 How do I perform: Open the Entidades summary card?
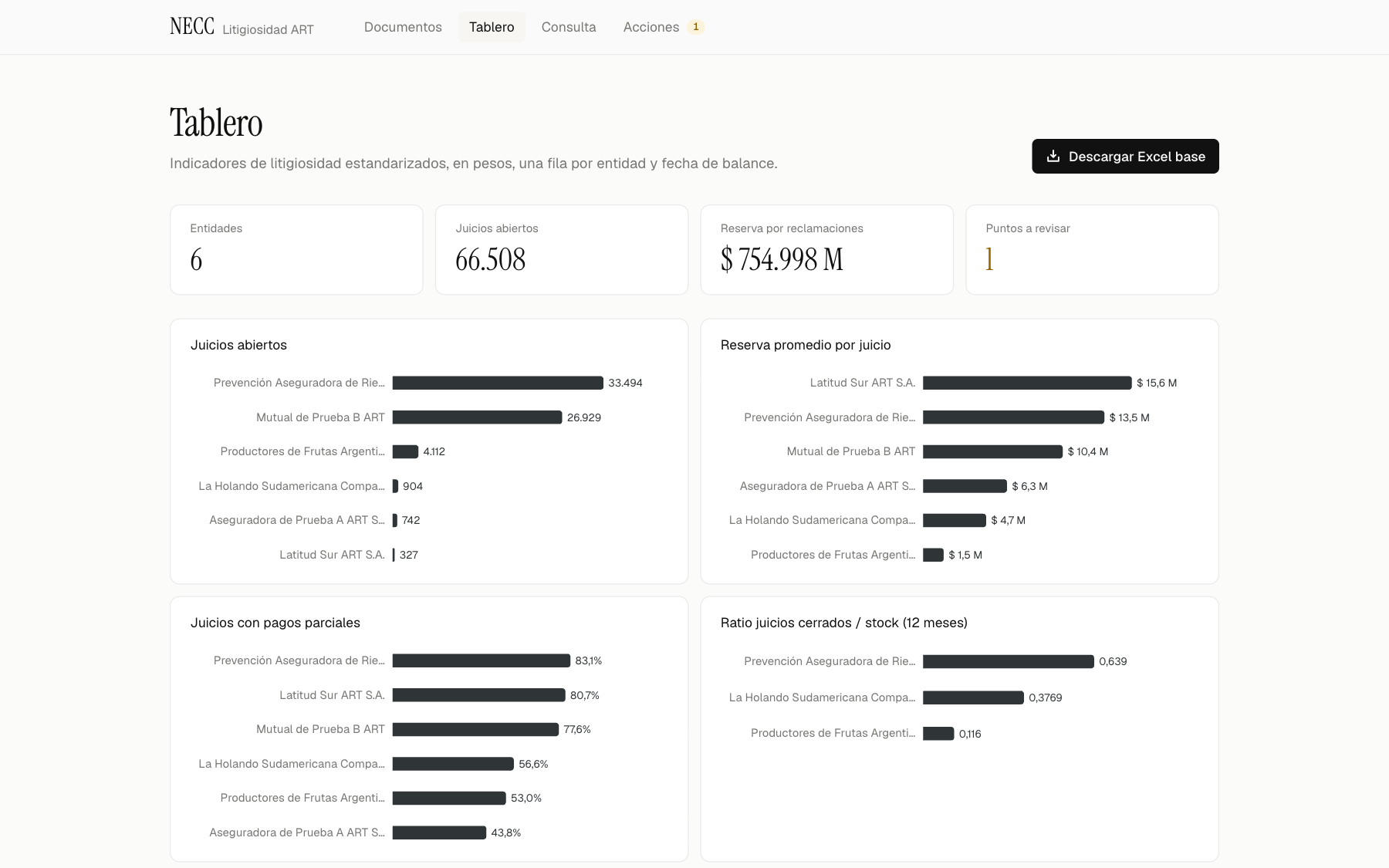[x=296, y=249]
